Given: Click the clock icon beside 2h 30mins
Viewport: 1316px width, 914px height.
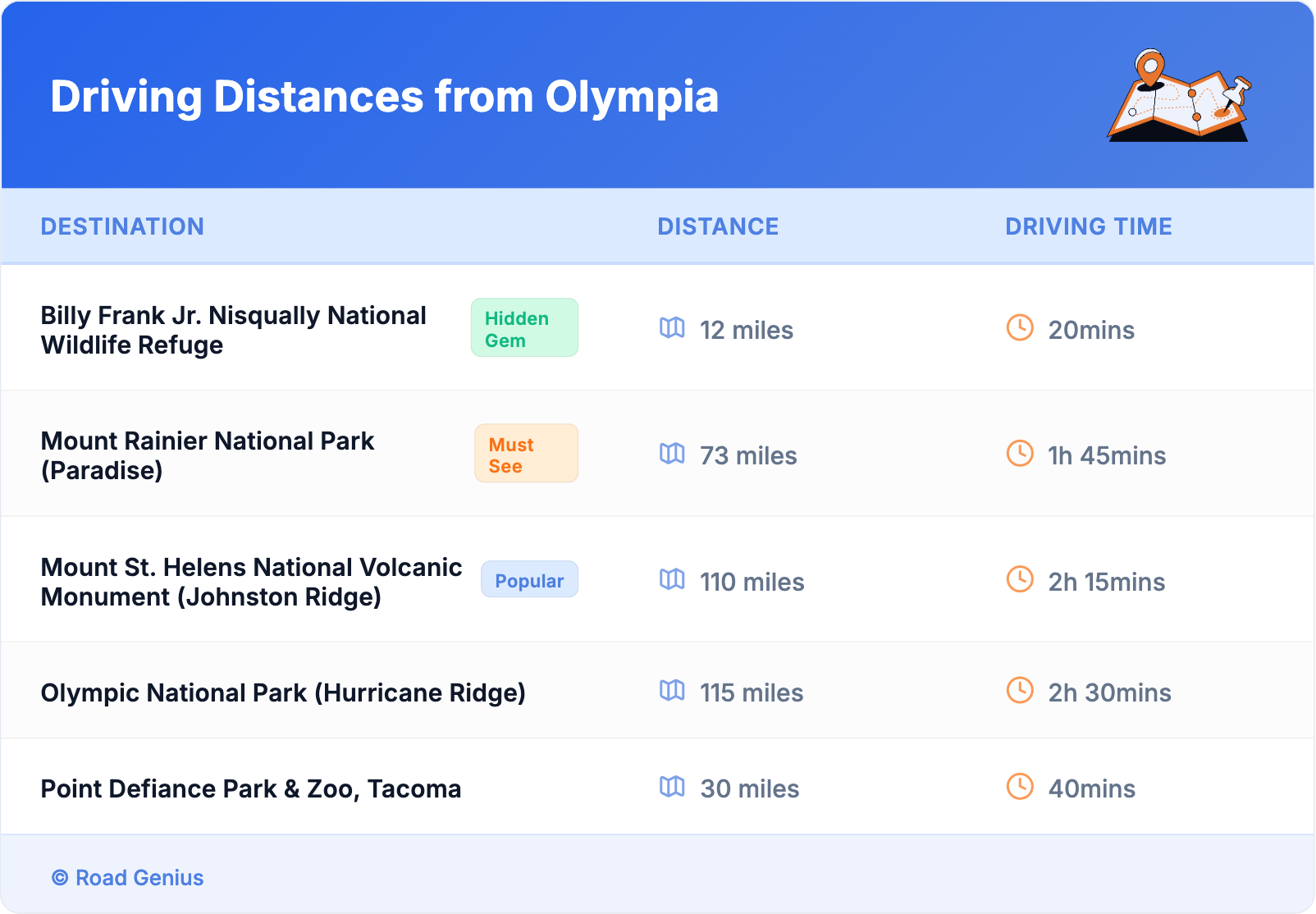Looking at the screenshot, I should (x=1020, y=691).
